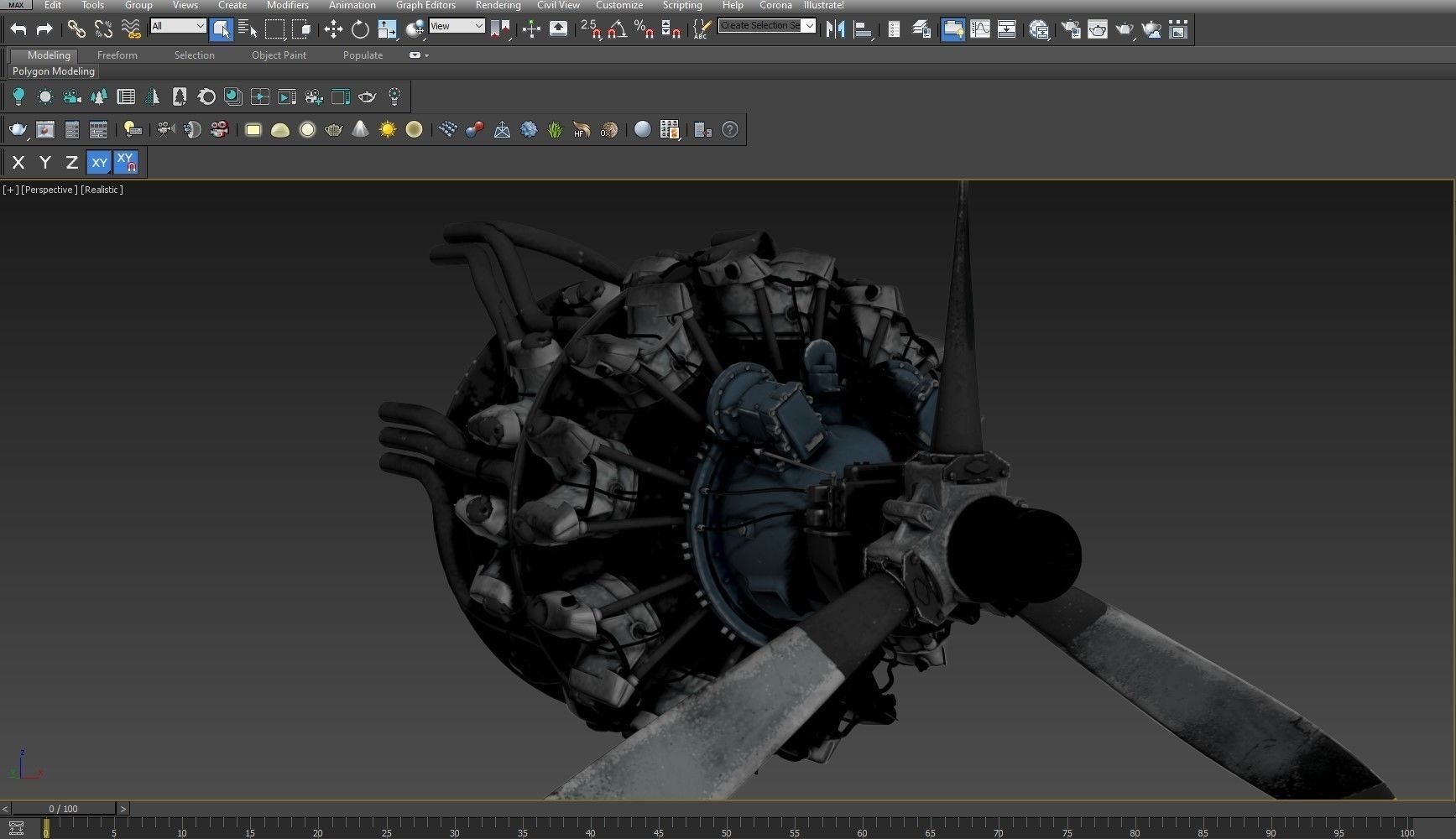Switch to the Object Paint ribbon tab

pyautogui.click(x=279, y=55)
